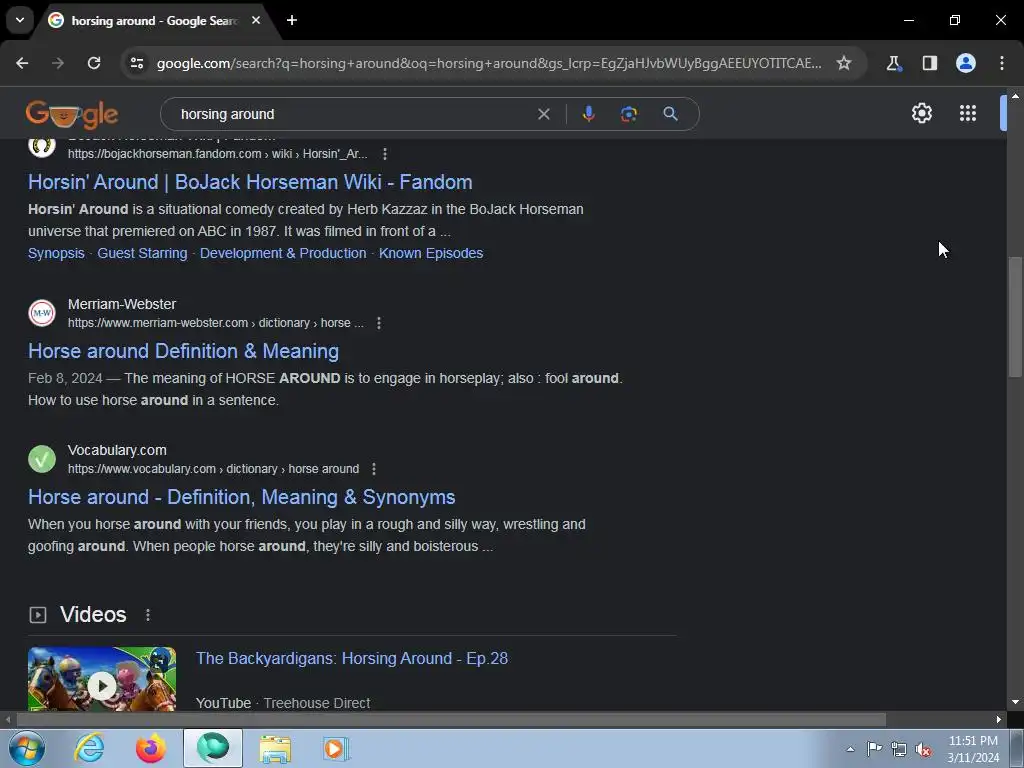Close the horsing around tab
This screenshot has height=768, width=1024.
coord(256,20)
